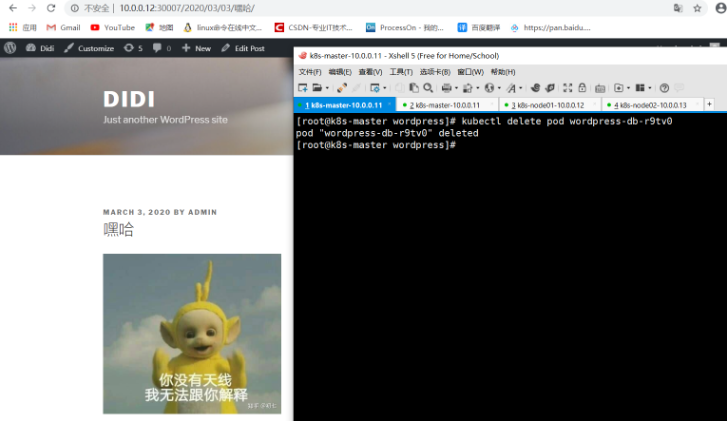Open the 地图 maps bookmark

[159, 27]
